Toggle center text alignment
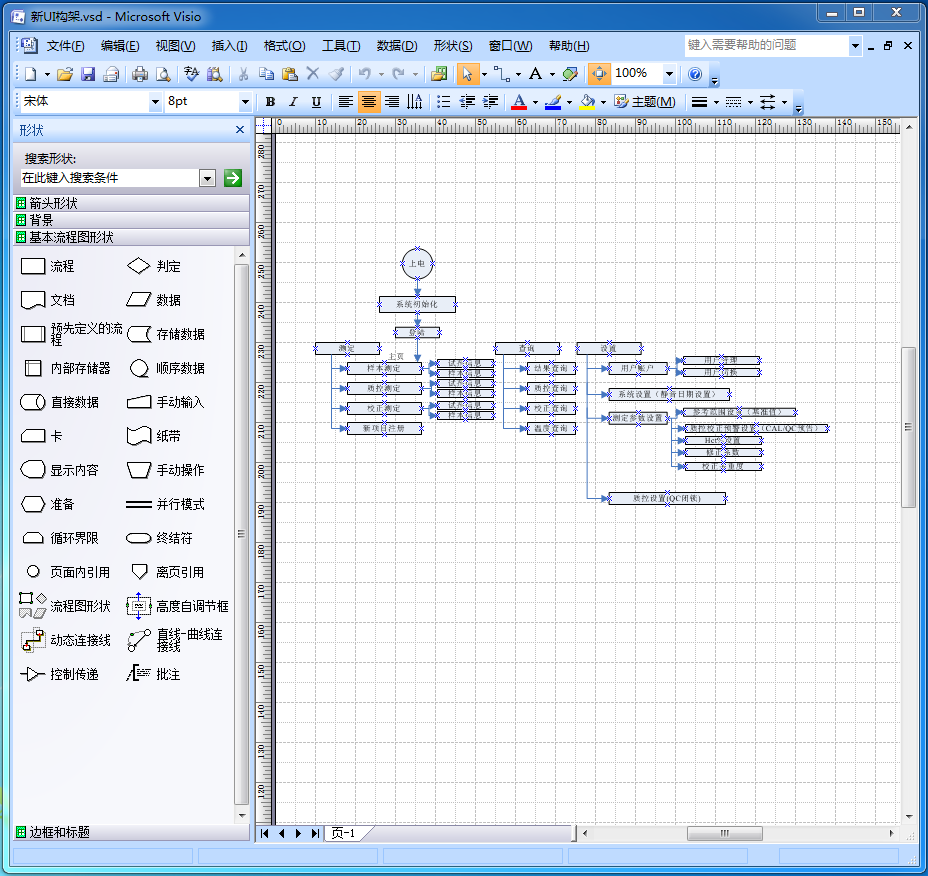The width and height of the screenshot is (928, 876). [369, 102]
